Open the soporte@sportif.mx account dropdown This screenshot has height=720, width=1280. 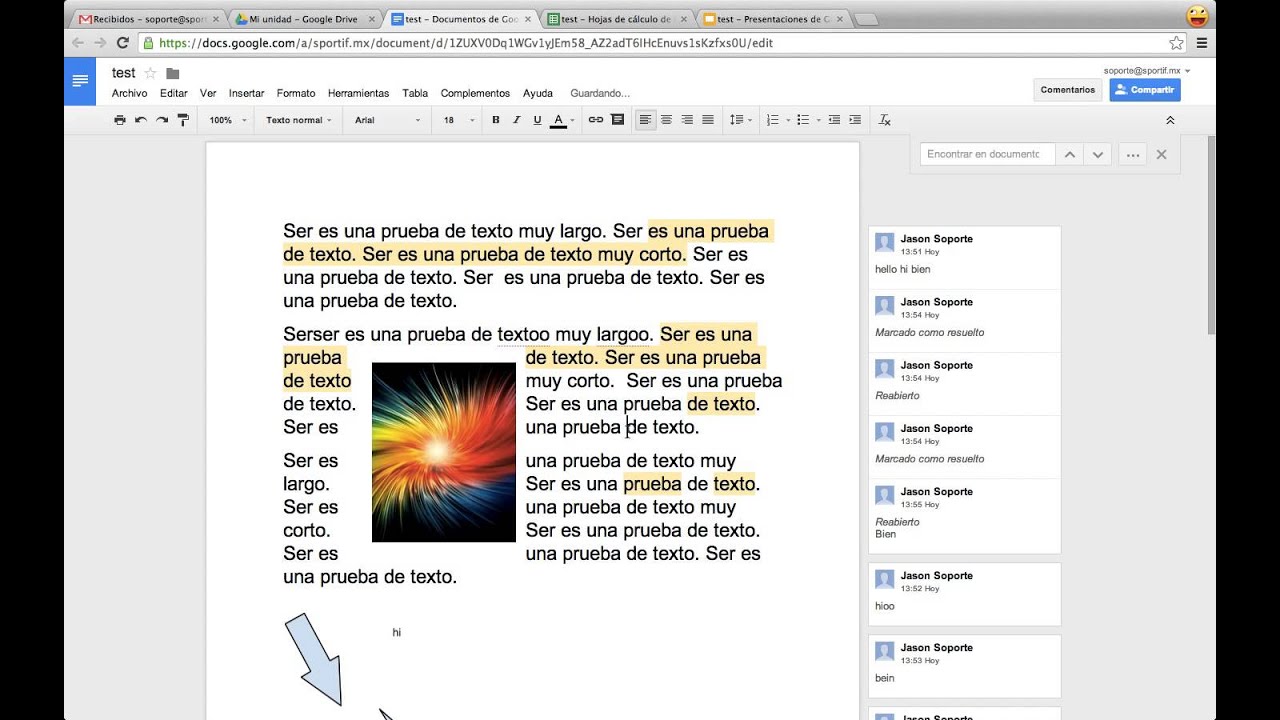click(1147, 71)
